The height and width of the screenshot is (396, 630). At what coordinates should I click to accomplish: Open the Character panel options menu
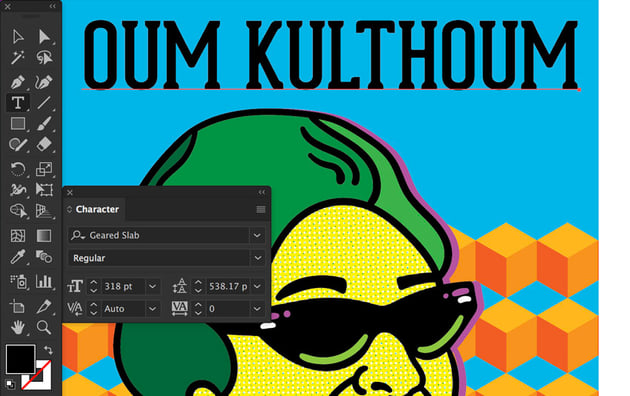pos(261,209)
